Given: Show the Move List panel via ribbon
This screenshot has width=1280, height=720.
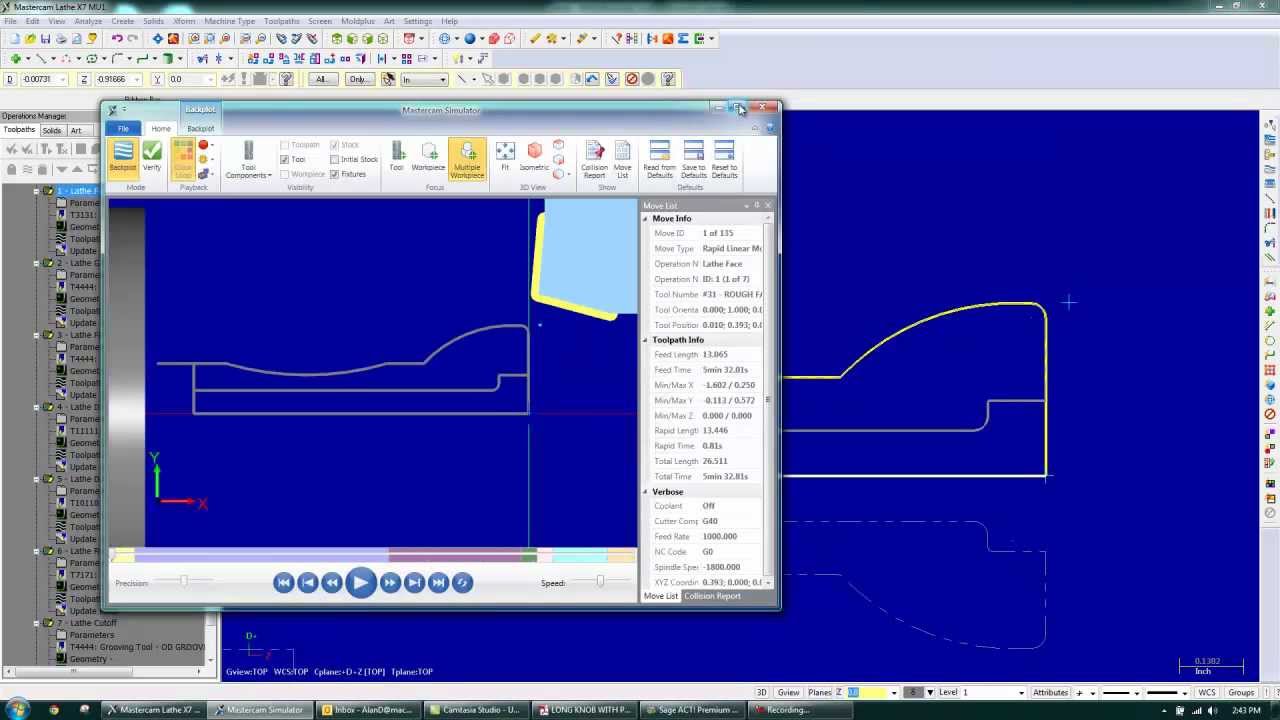Looking at the screenshot, I should coord(622,160).
